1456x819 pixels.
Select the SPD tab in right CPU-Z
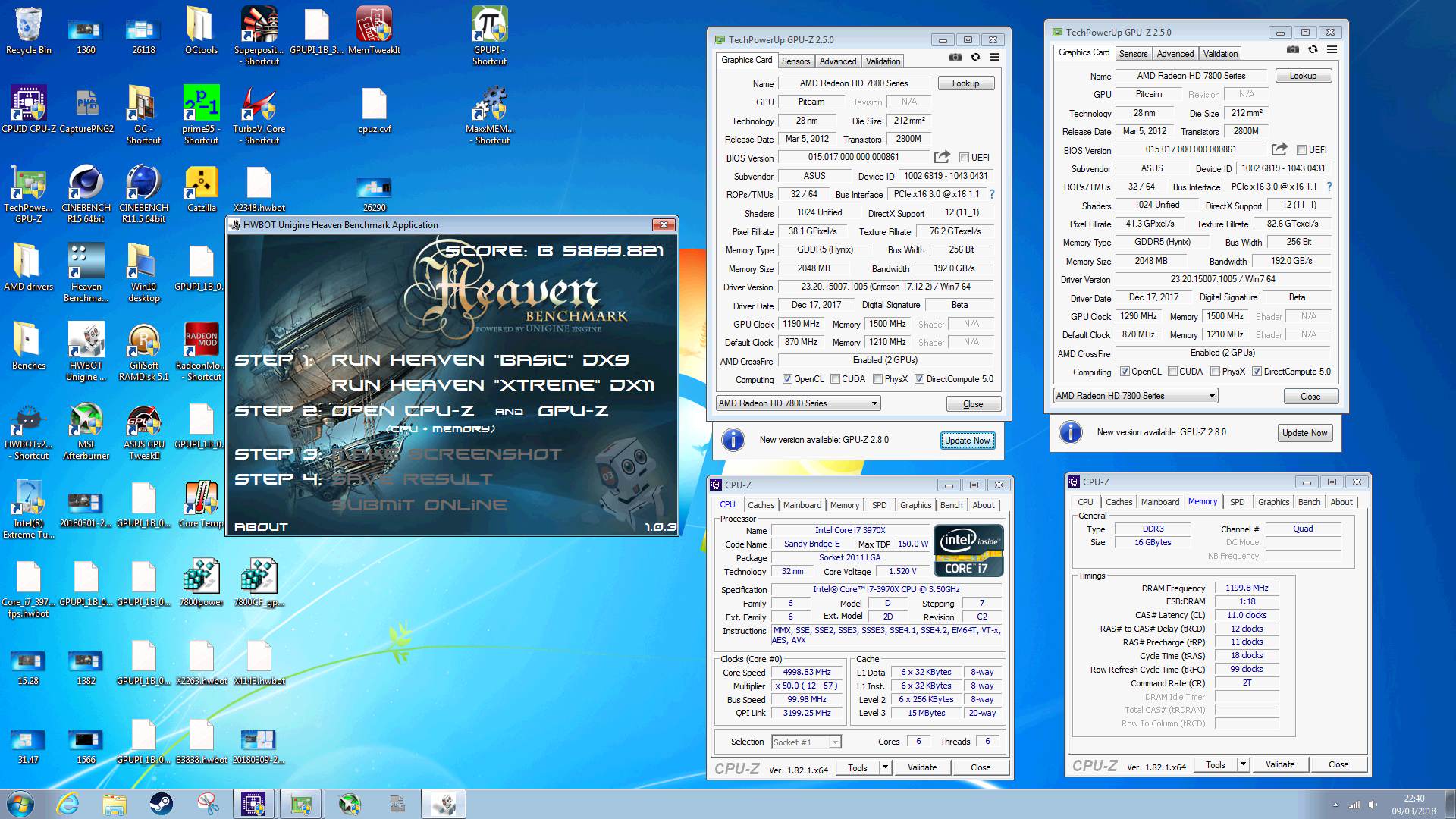click(1237, 502)
